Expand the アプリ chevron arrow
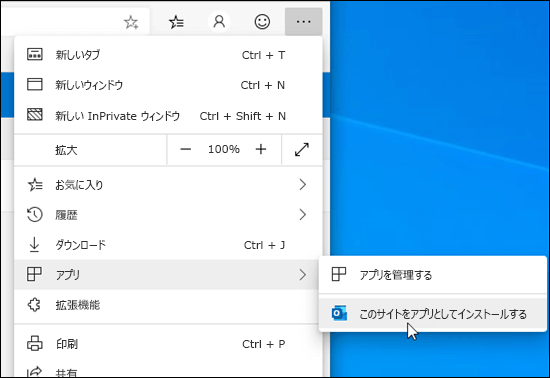The width and height of the screenshot is (550, 378). [303, 275]
